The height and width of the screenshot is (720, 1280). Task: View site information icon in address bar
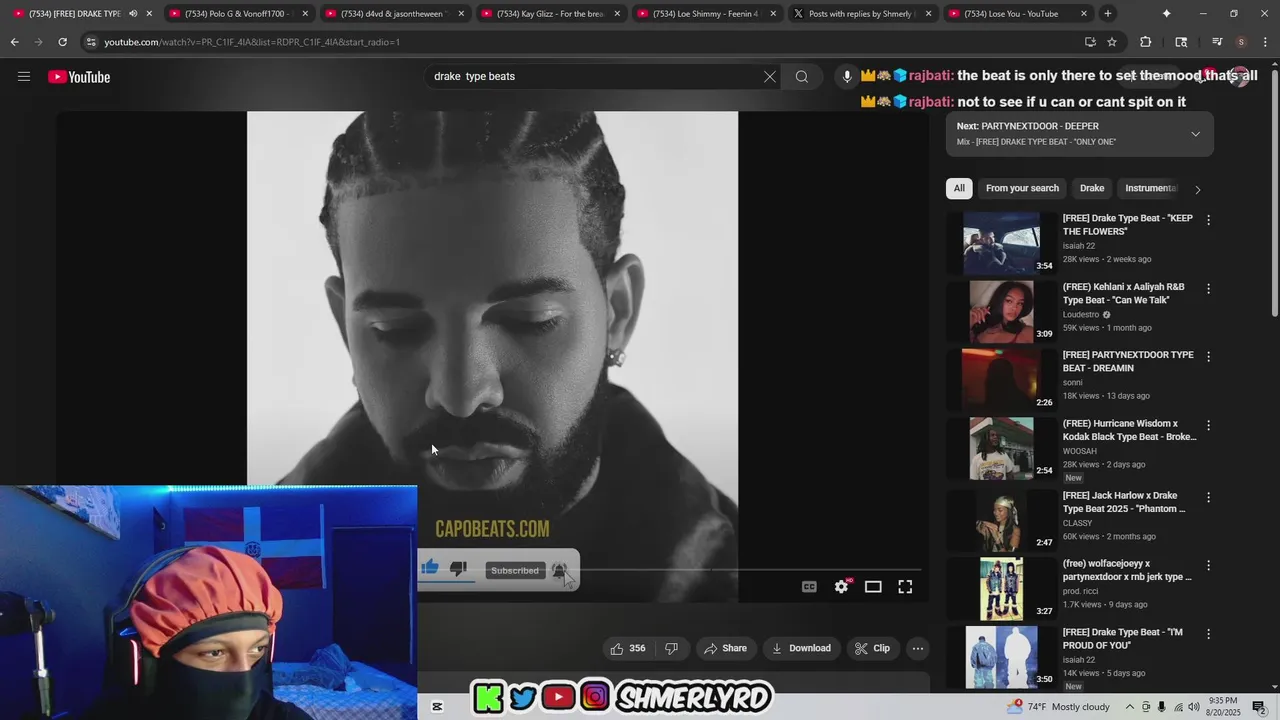tap(91, 42)
